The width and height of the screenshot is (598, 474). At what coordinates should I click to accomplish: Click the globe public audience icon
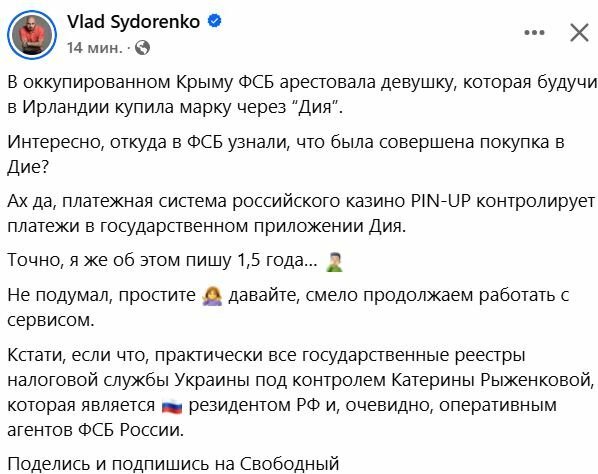142,48
